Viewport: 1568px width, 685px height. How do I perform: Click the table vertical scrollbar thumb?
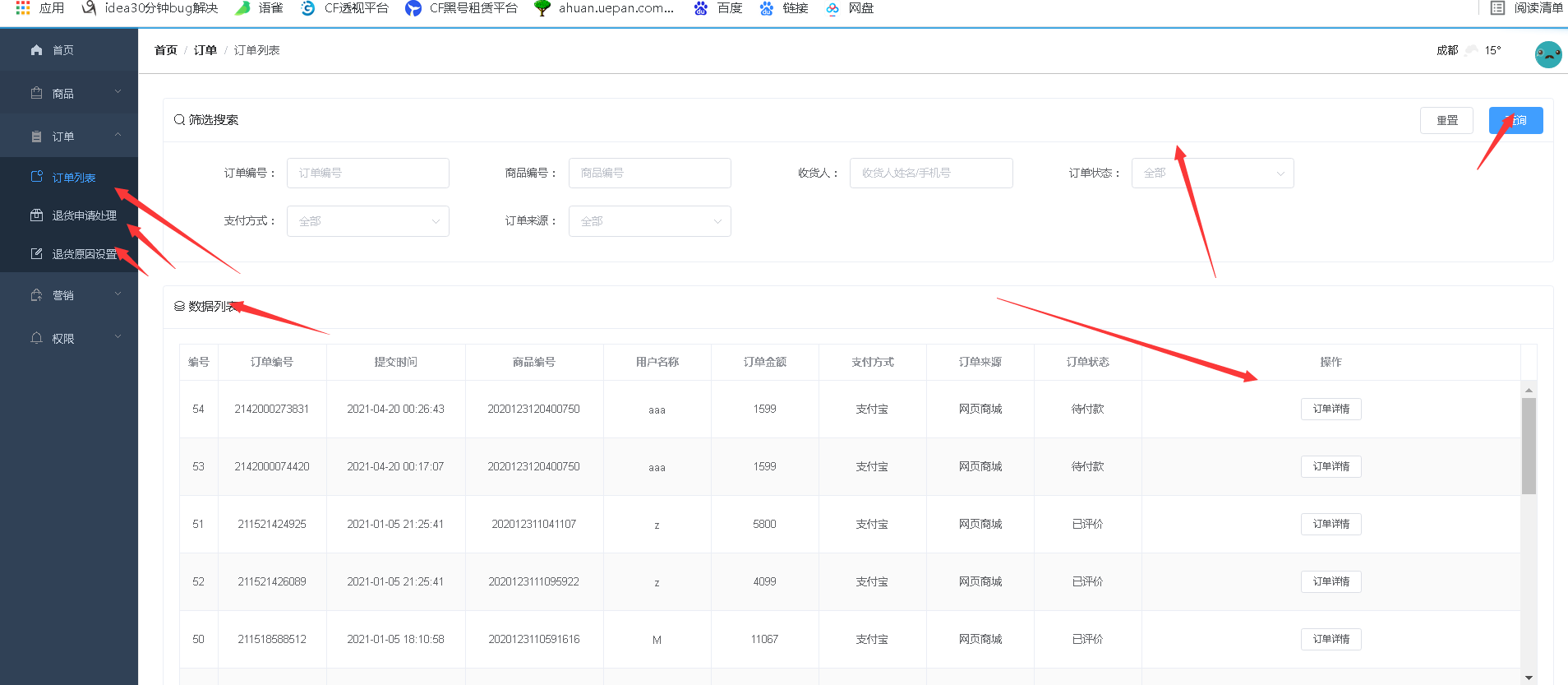click(x=1529, y=446)
